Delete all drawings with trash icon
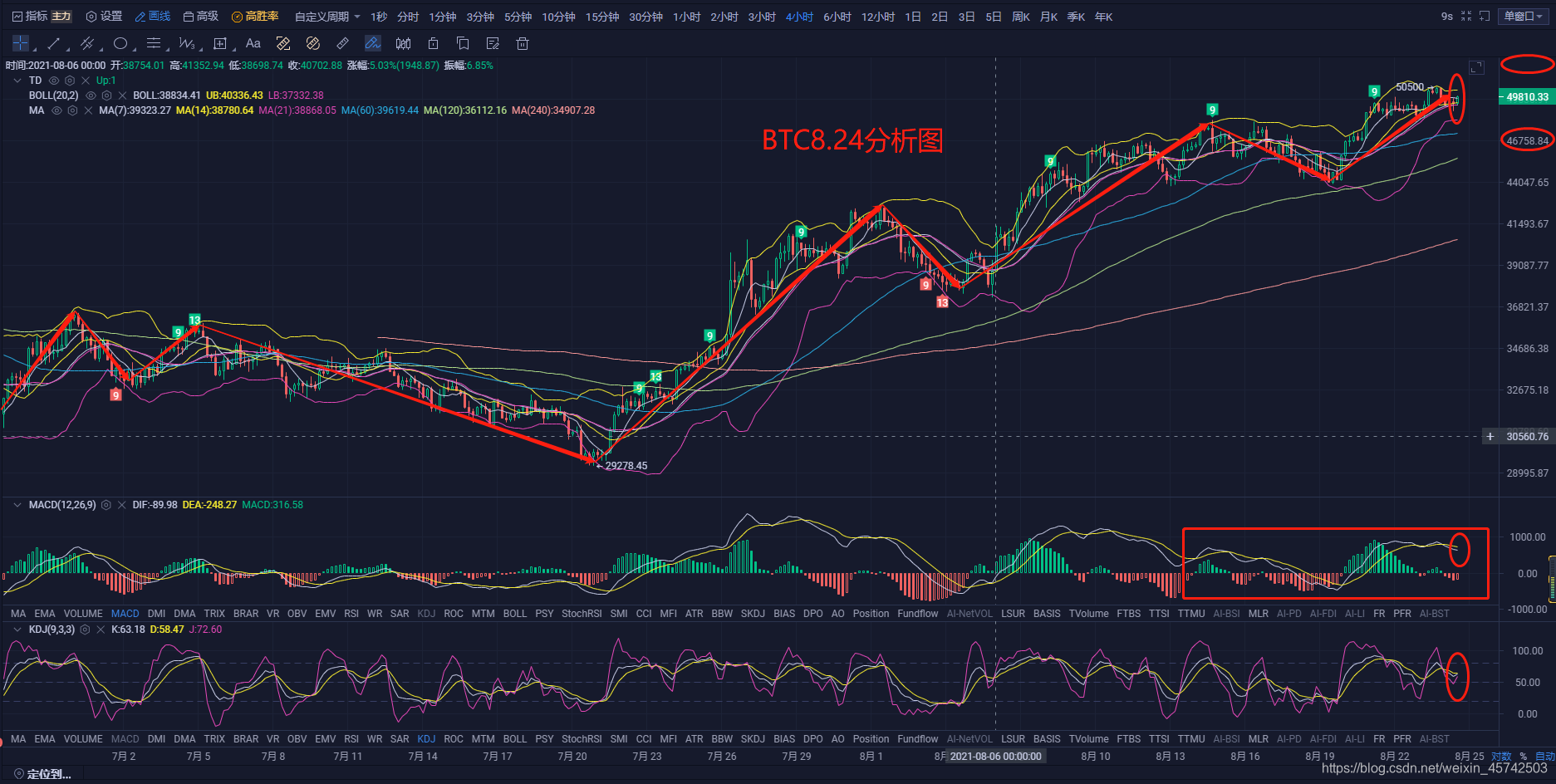 coord(523,43)
